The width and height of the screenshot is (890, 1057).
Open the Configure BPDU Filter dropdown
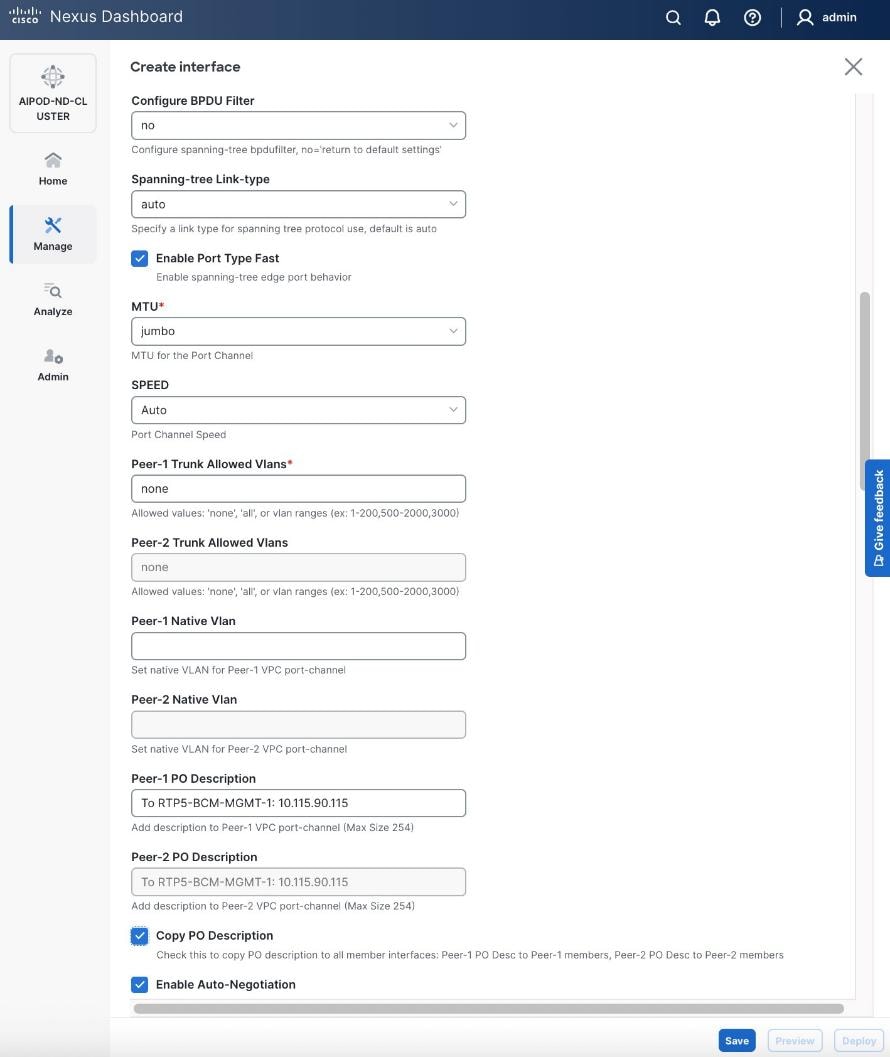298,125
